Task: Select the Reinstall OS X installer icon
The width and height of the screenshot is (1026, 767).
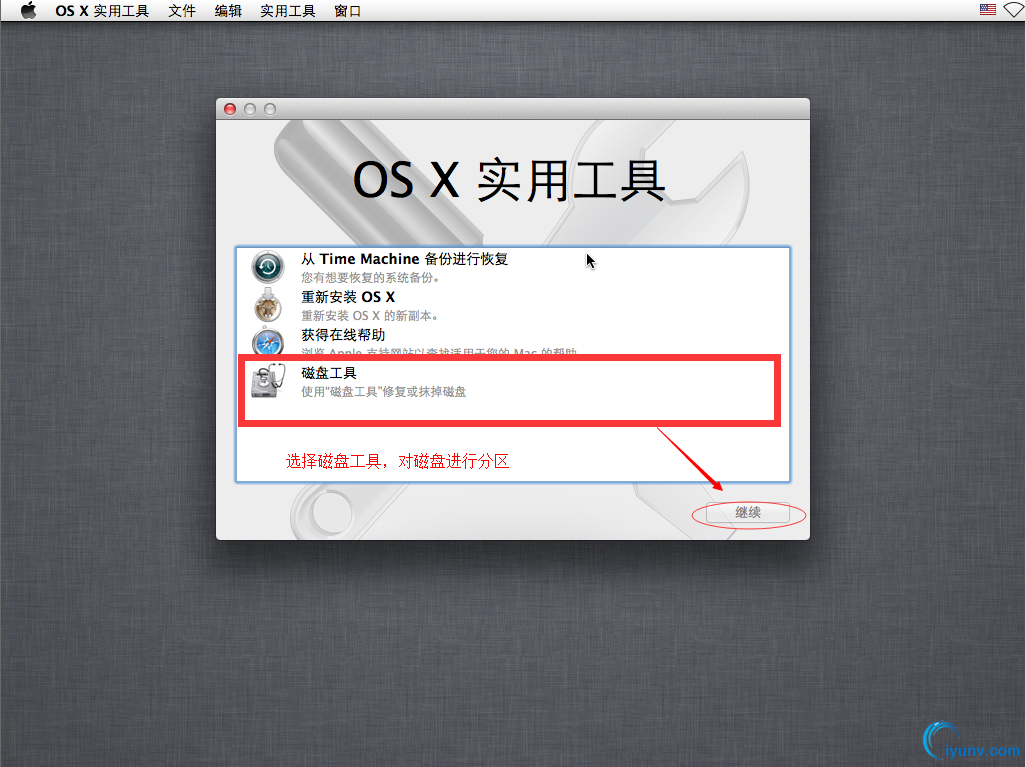Action: pos(268,304)
